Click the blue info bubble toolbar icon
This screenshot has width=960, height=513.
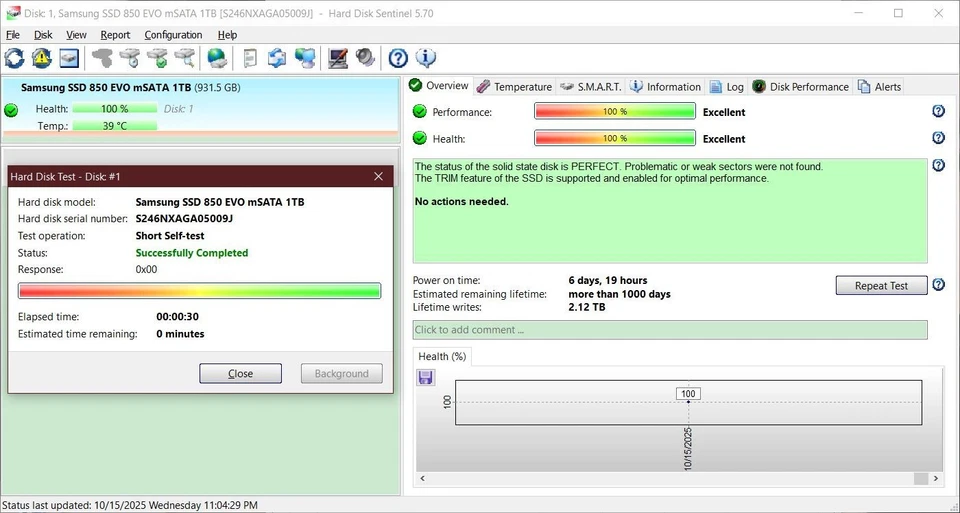(426, 58)
